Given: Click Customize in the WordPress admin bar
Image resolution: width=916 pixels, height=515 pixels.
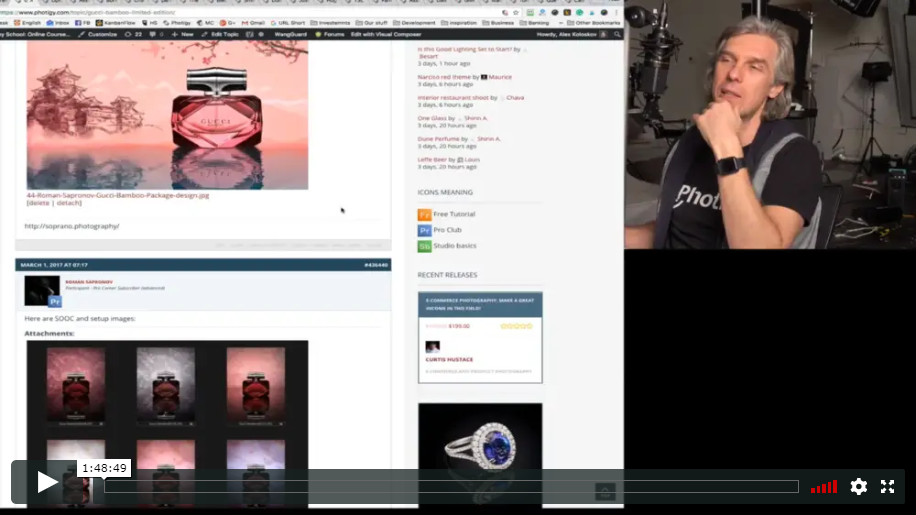Looking at the screenshot, I should (x=98, y=34).
